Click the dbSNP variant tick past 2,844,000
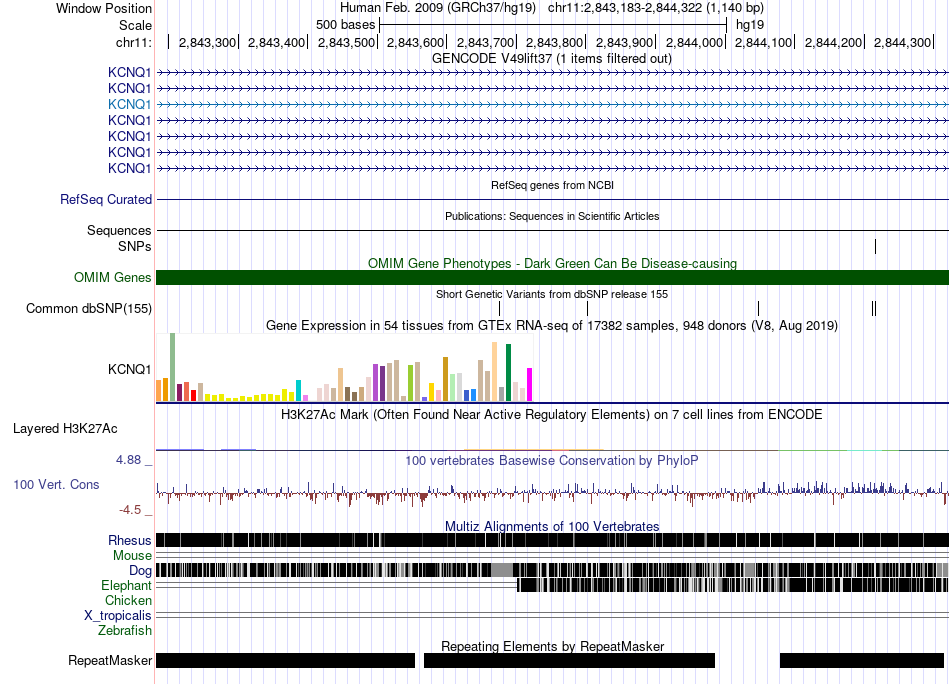The width and height of the screenshot is (950, 684). click(759, 308)
